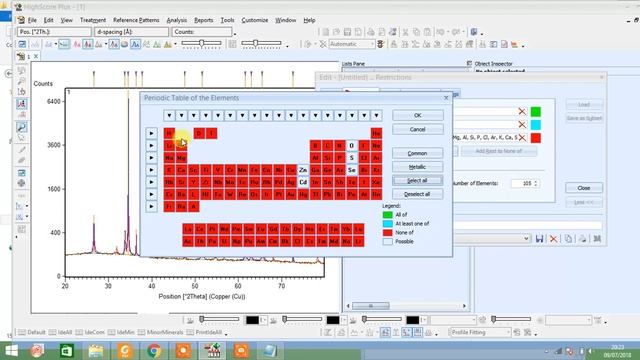This screenshot has width=640, height=360.
Task: Click the Print icon in top toolbar
Action: (371, 32)
